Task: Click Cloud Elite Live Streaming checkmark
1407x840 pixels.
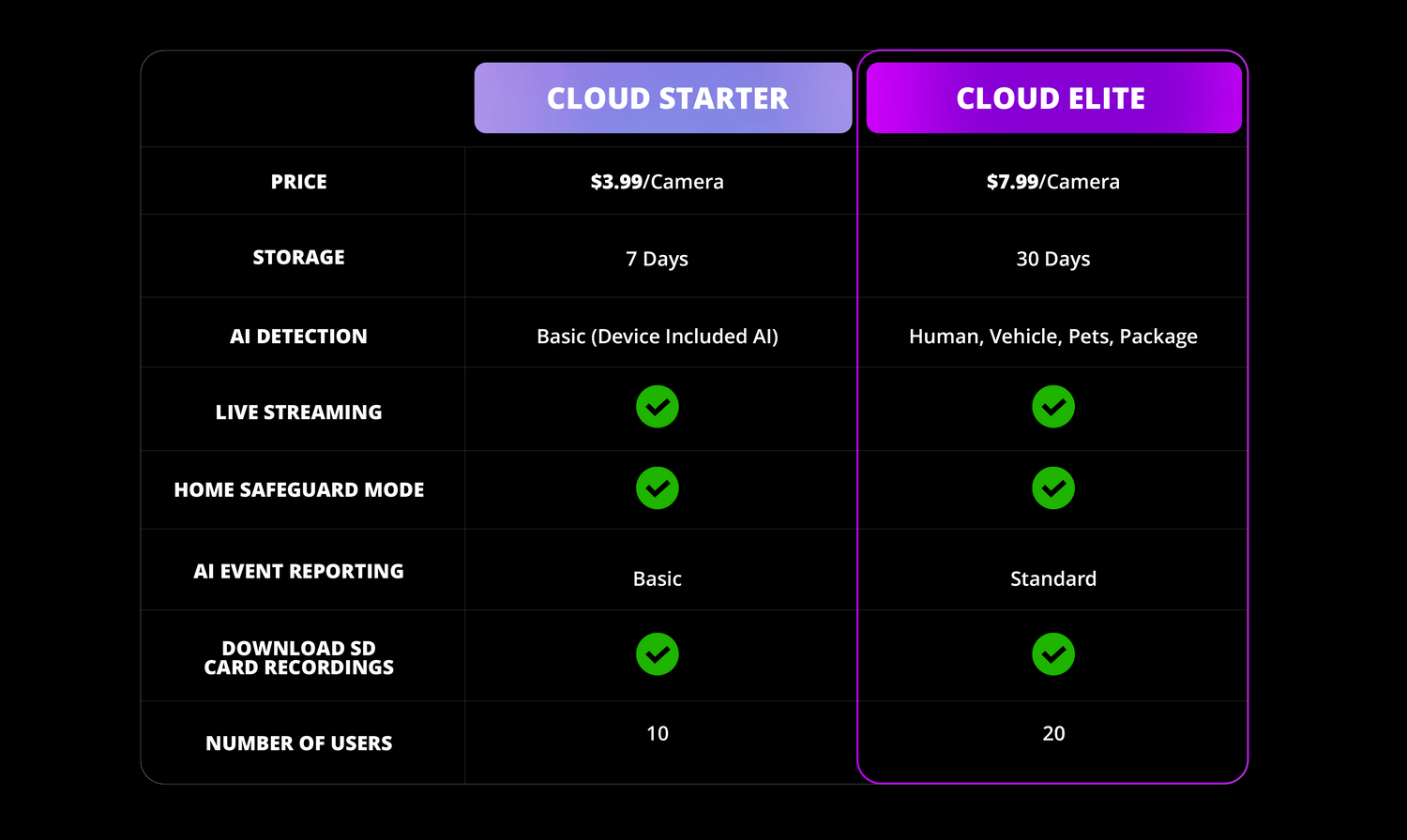Action: click(x=1053, y=407)
